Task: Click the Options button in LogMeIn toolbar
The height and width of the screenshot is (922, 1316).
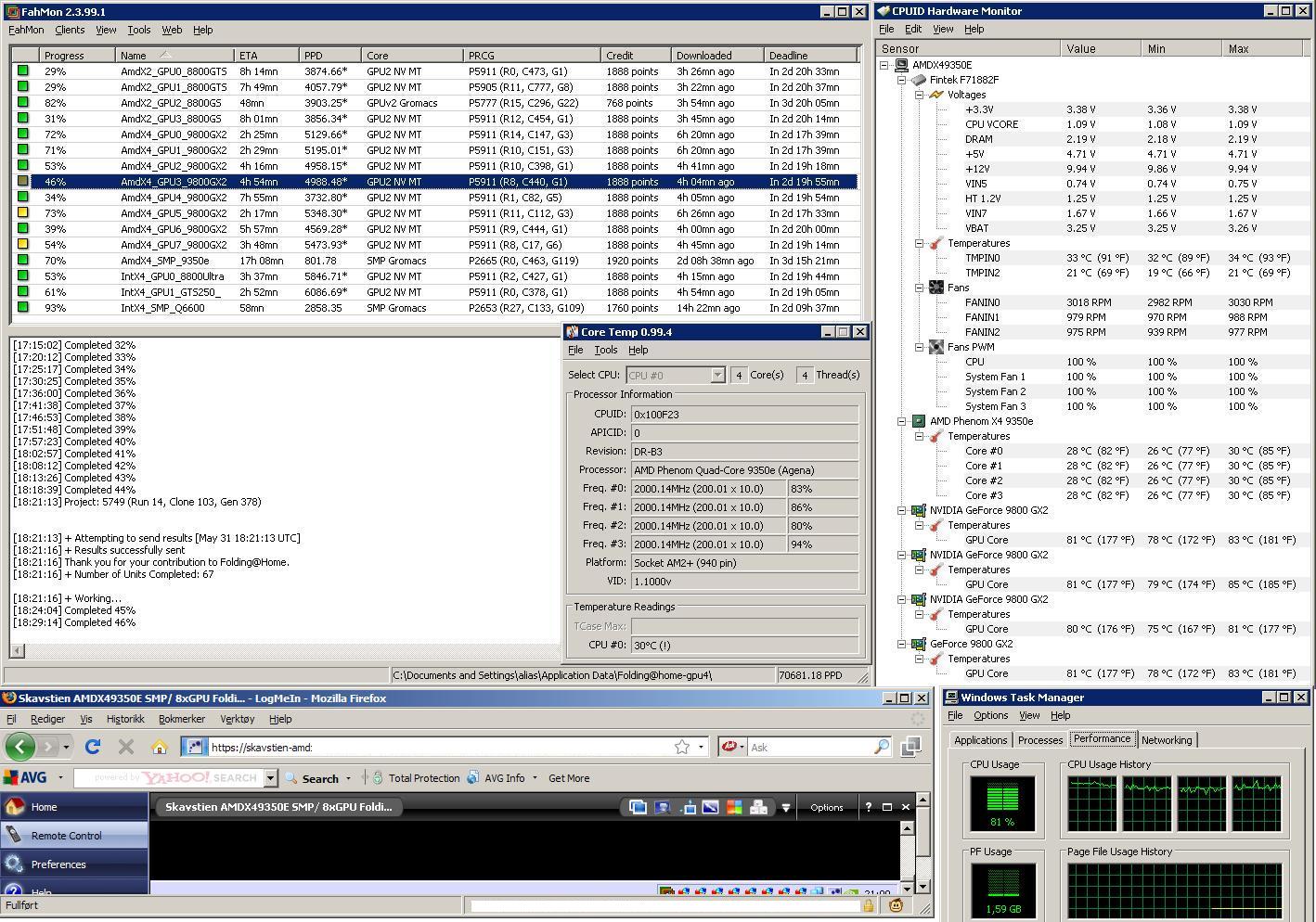Action: tap(826, 807)
